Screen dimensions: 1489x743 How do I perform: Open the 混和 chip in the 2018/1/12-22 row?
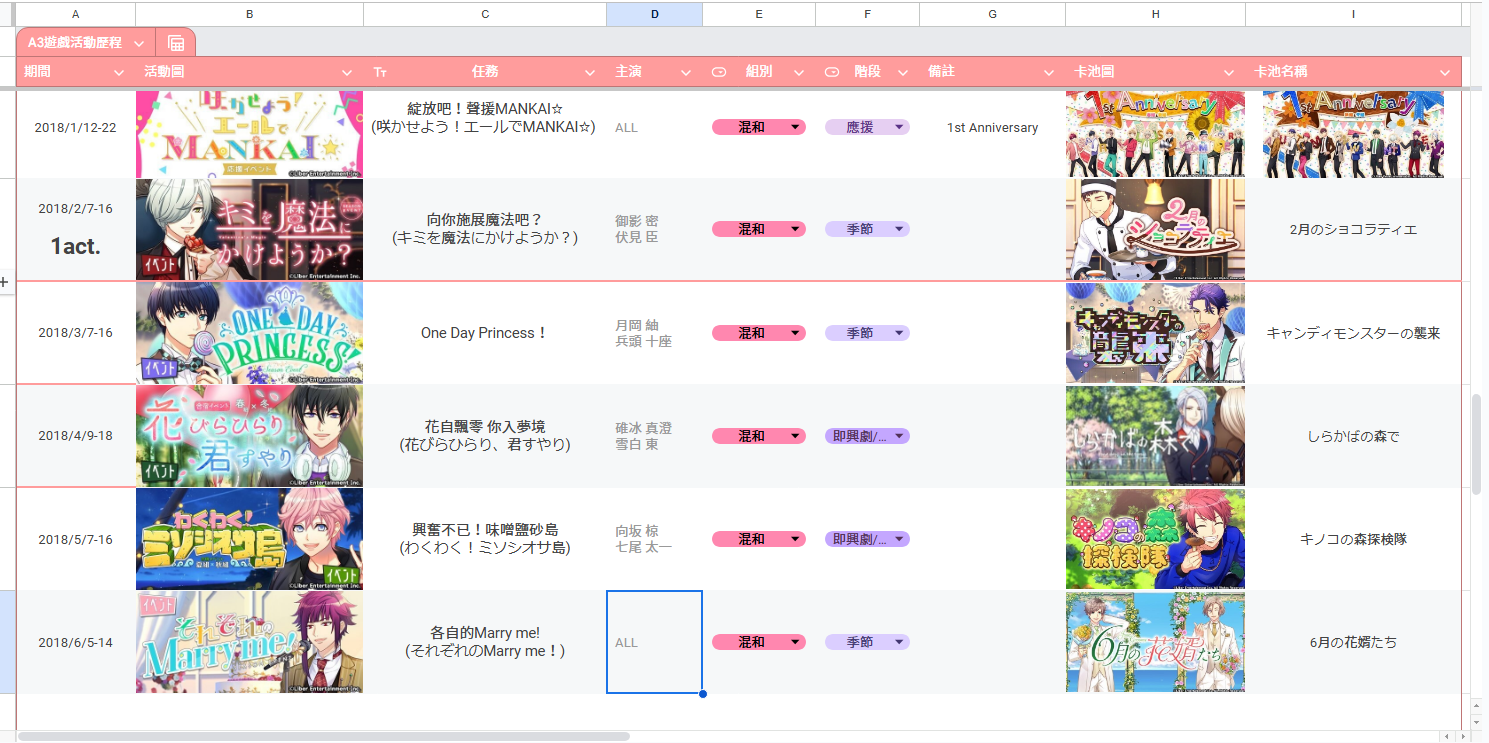pos(759,127)
